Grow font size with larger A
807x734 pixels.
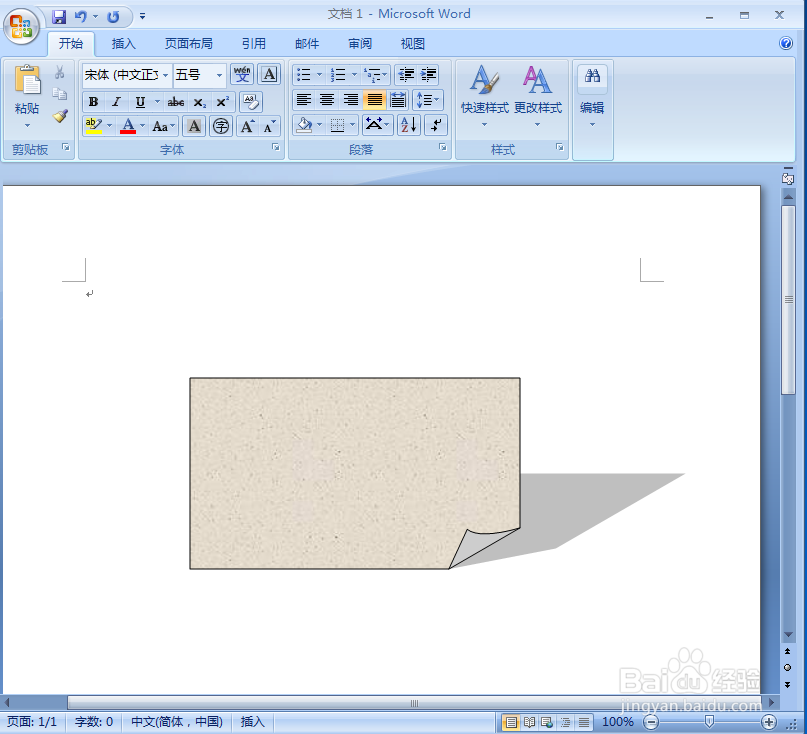(x=248, y=126)
